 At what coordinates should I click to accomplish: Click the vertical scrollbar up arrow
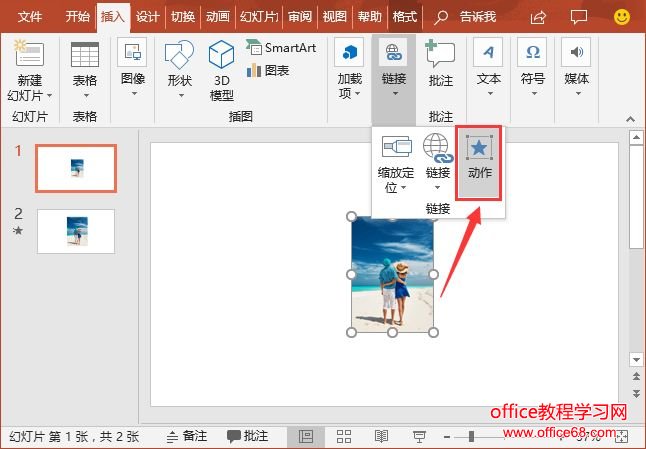coord(636,138)
